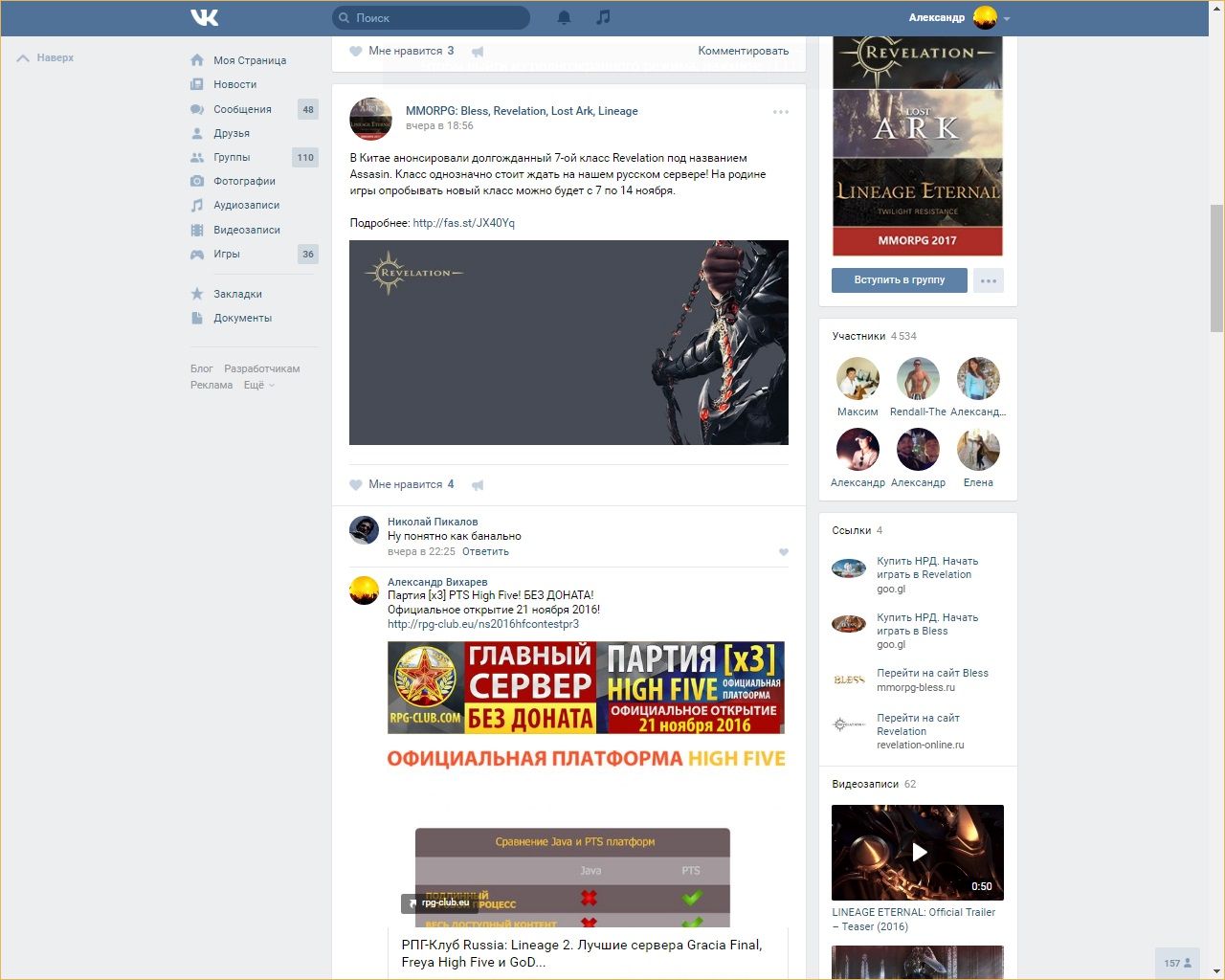Open Моя Страница in sidebar

point(249,60)
